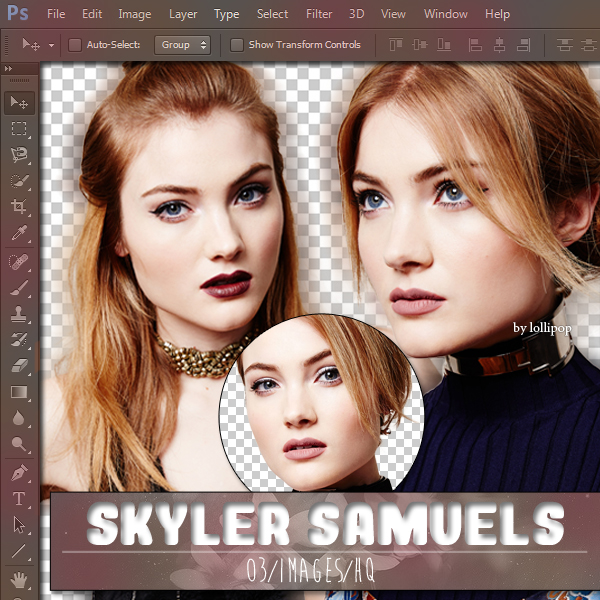
Task: Click Align Left Edges icon
Action: [475, 45]
